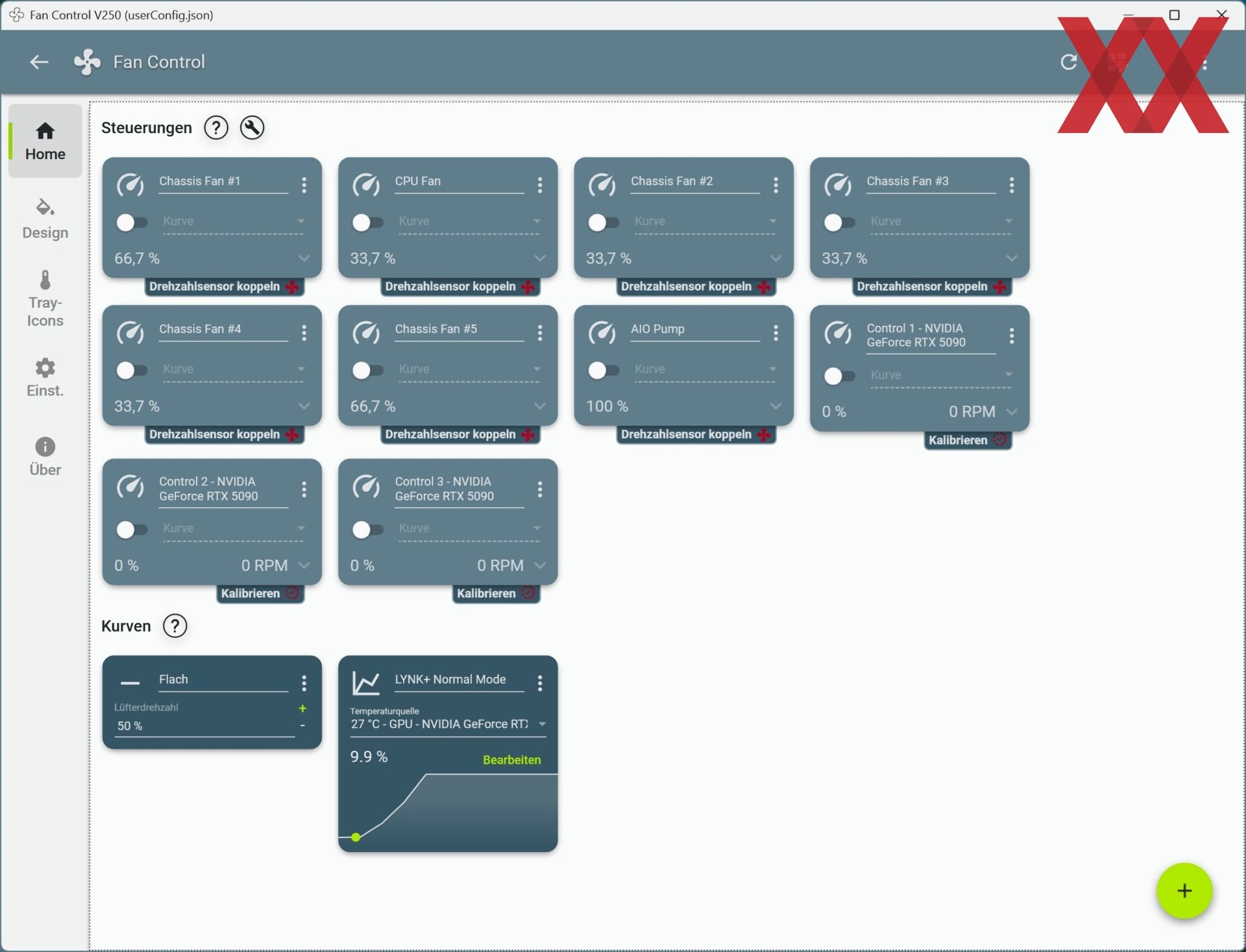The image size is (1246, 952).
Task: Open the Design sidebar tab
Action: click(x=45, y=219)
